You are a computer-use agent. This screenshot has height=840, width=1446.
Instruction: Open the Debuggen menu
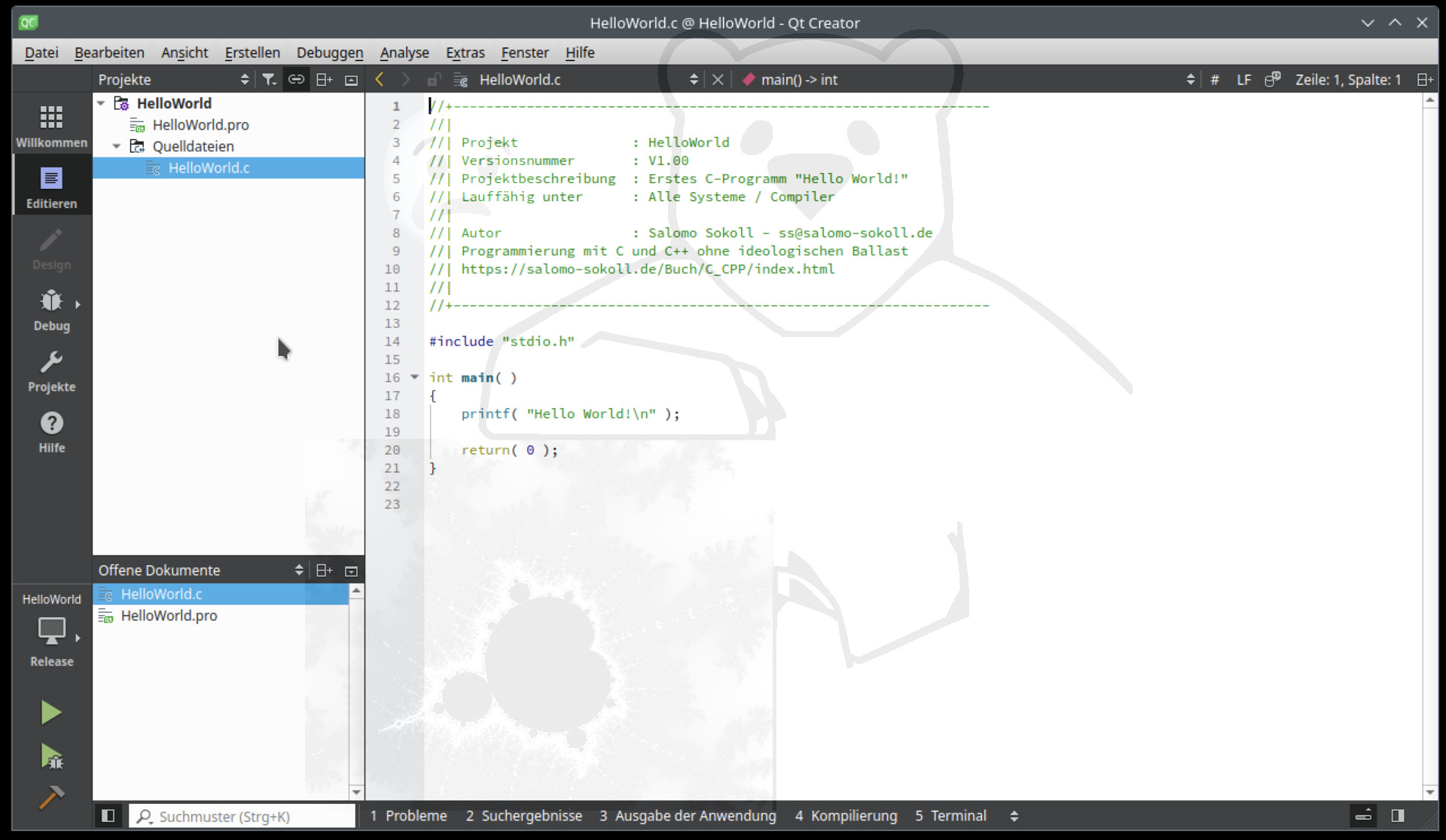330,53
